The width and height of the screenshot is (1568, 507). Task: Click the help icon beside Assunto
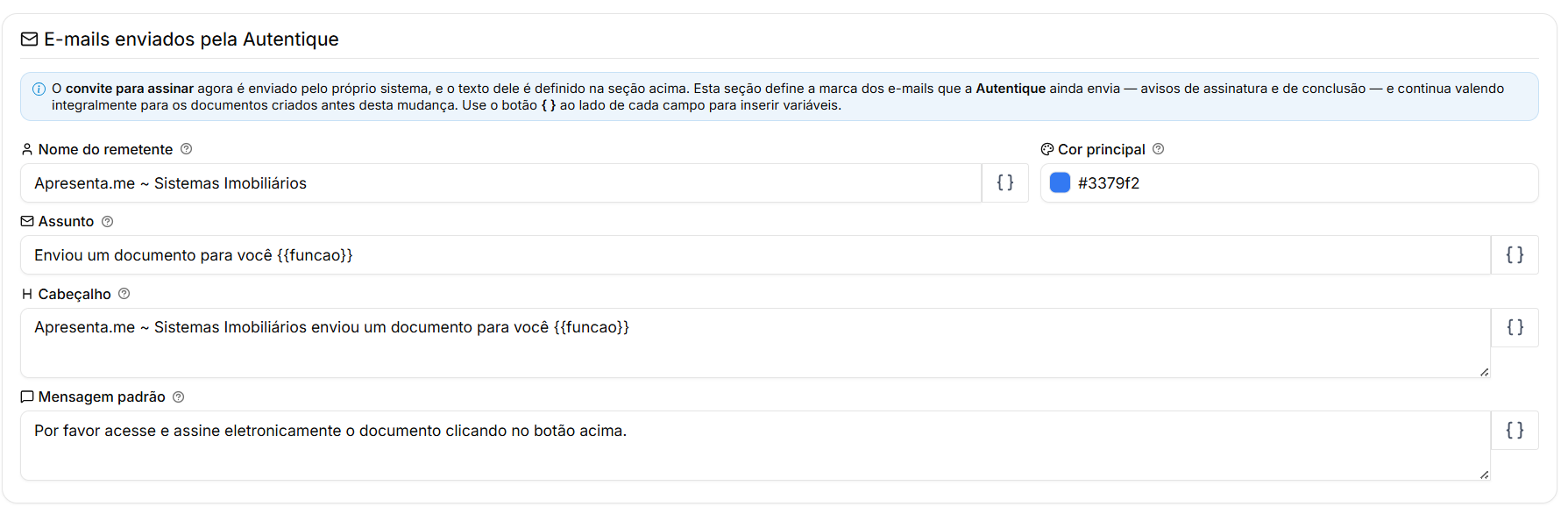(107, 222)
